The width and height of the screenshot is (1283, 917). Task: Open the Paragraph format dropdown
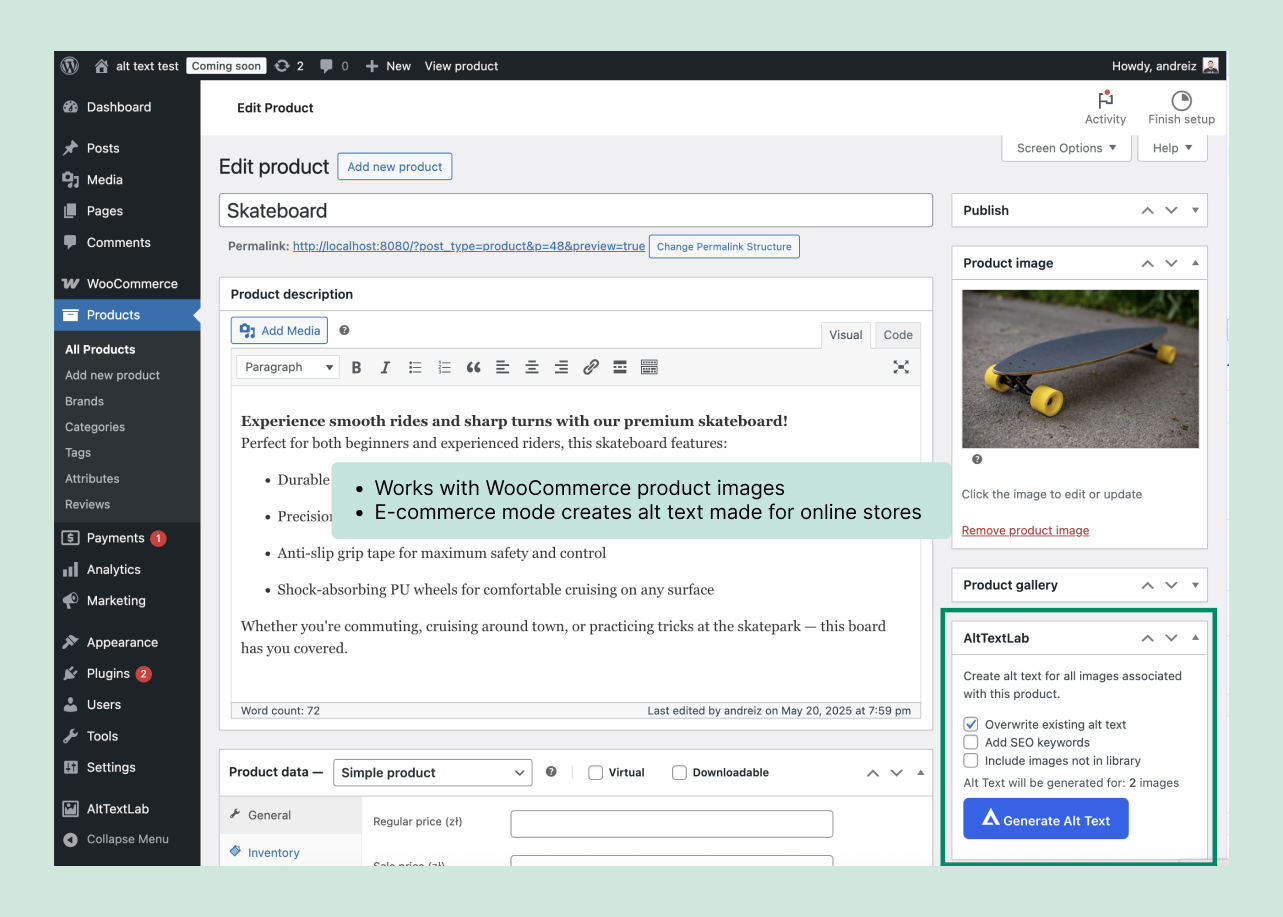pos(287,367)
